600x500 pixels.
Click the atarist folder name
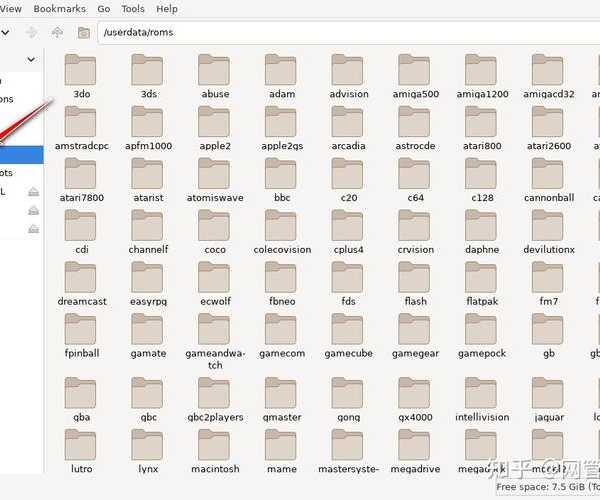click(x=148, y=198)
